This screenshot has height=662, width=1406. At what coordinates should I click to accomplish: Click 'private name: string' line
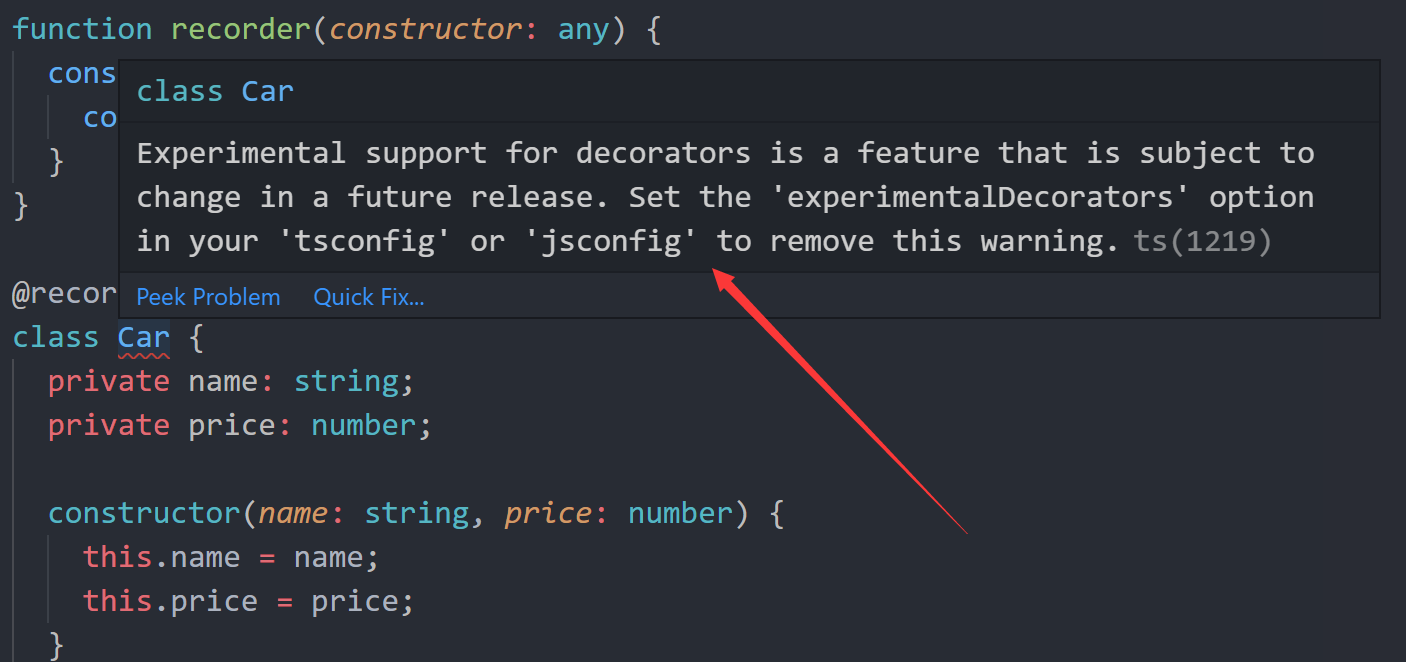tap(230, 382)
